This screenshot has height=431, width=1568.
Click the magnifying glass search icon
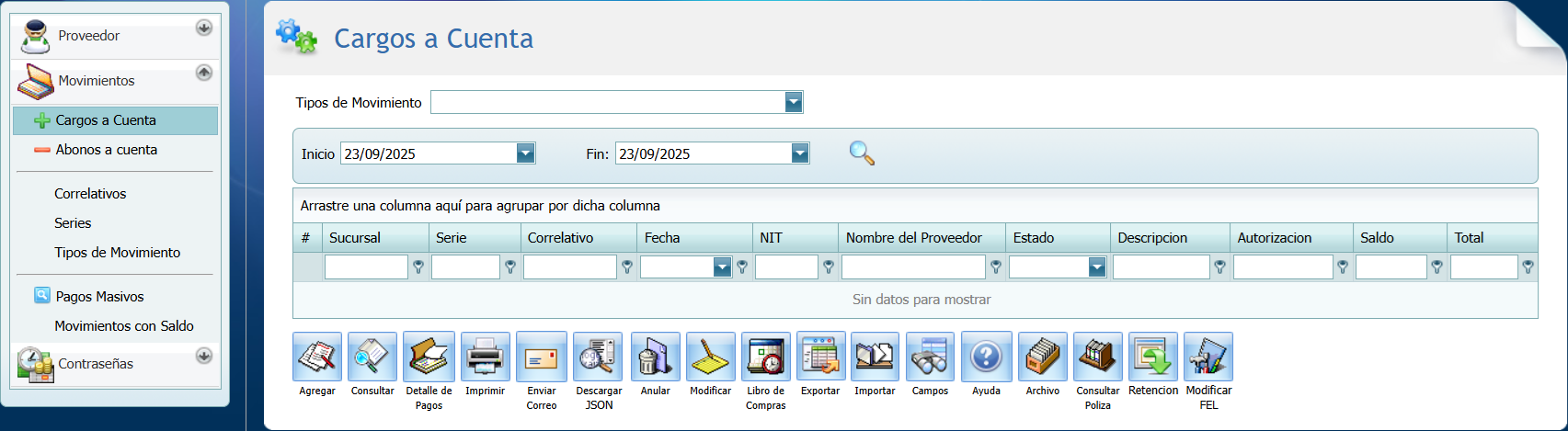click(x=862, y=153)
